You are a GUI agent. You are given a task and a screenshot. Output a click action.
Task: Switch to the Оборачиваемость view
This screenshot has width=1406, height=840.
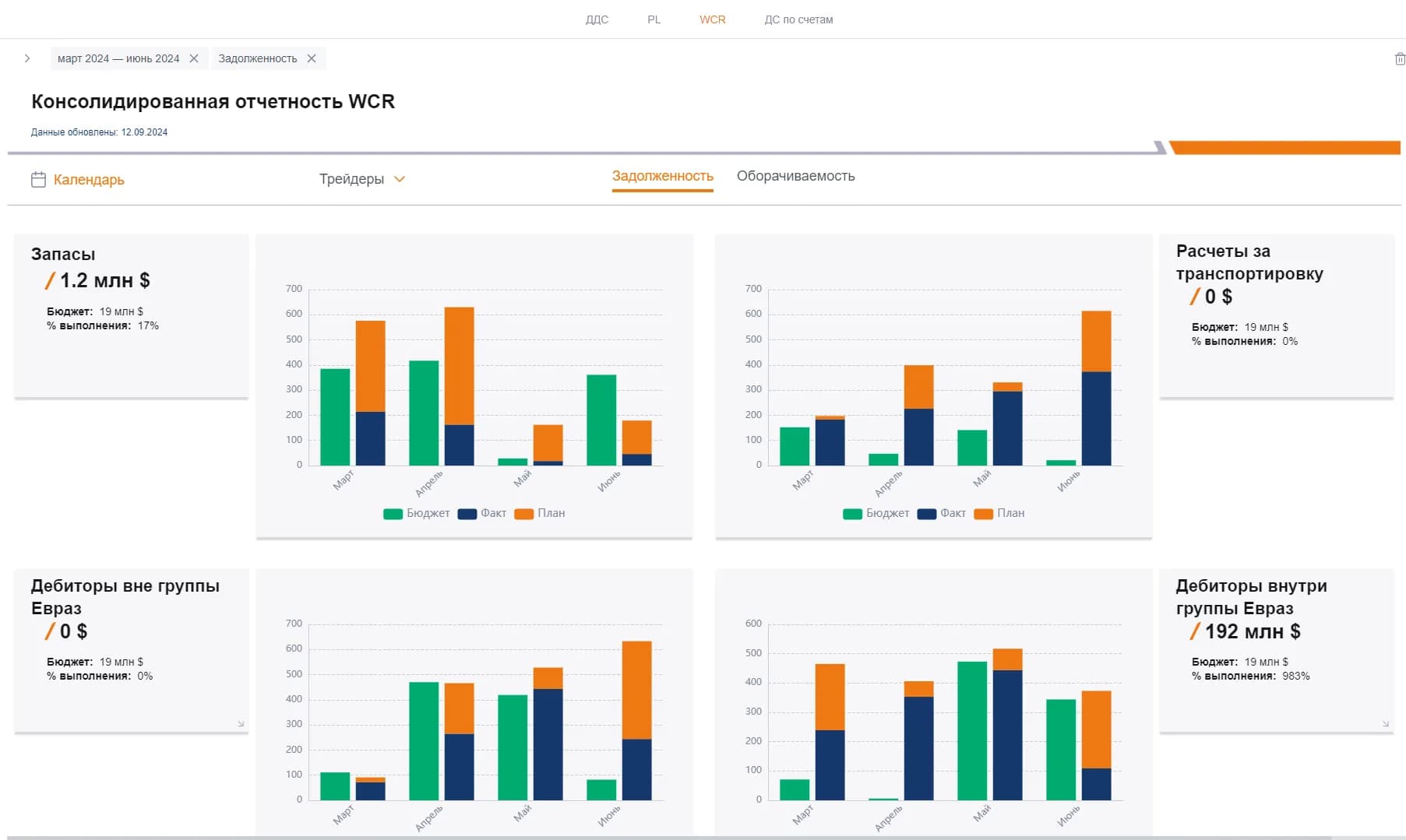795,177
